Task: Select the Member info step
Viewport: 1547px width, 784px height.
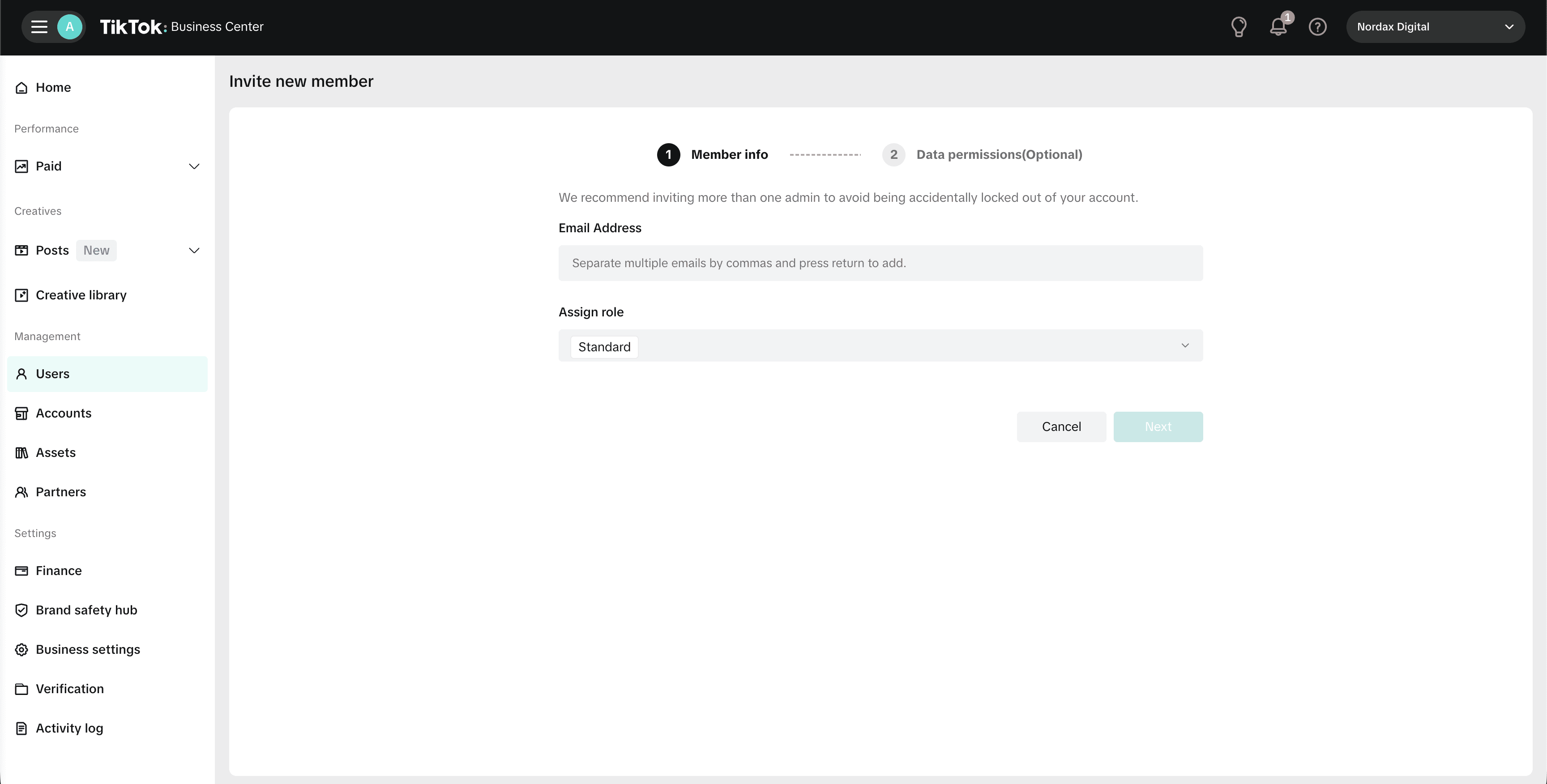Action: (x=729, y=154)
